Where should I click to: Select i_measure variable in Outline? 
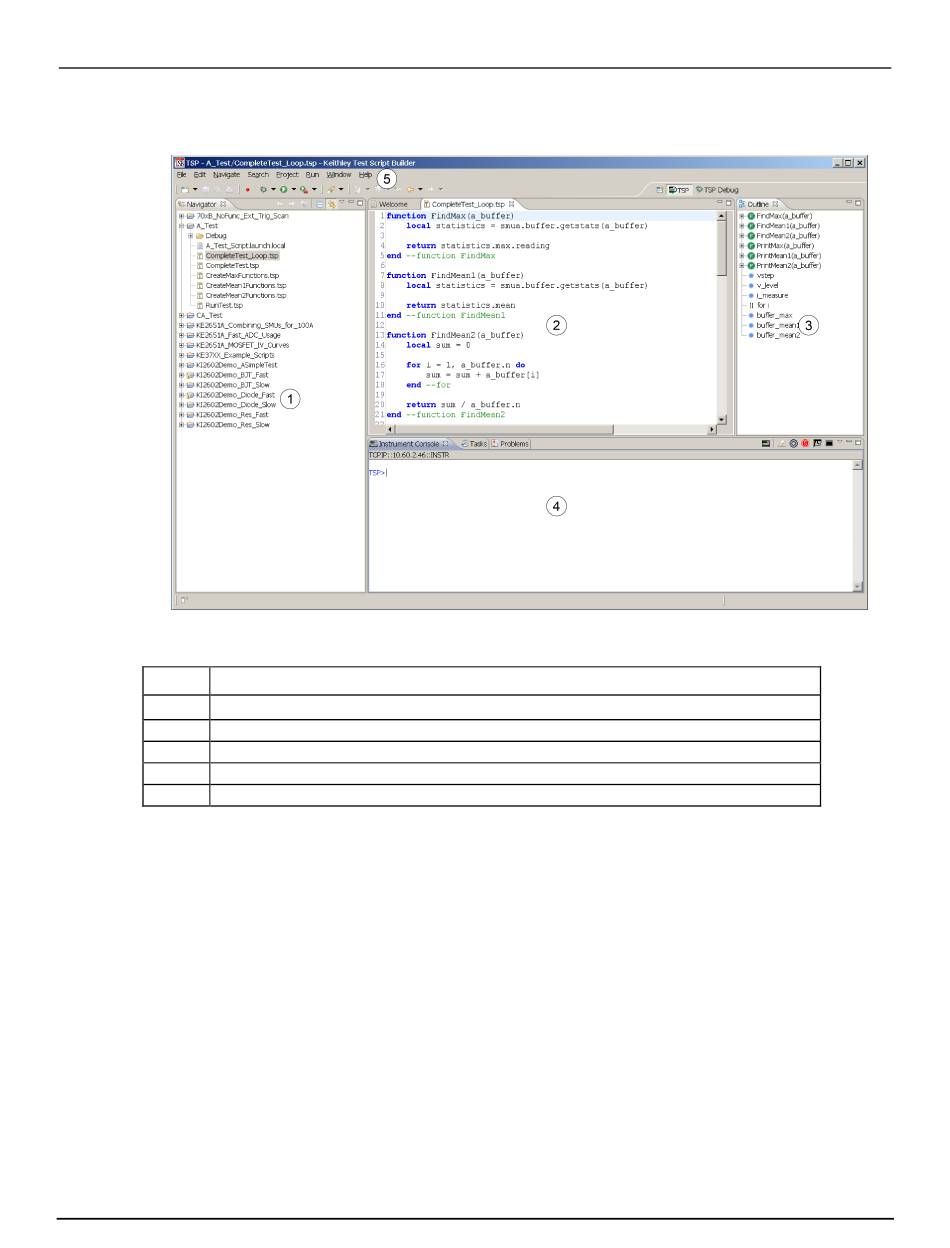click(773, 295)
